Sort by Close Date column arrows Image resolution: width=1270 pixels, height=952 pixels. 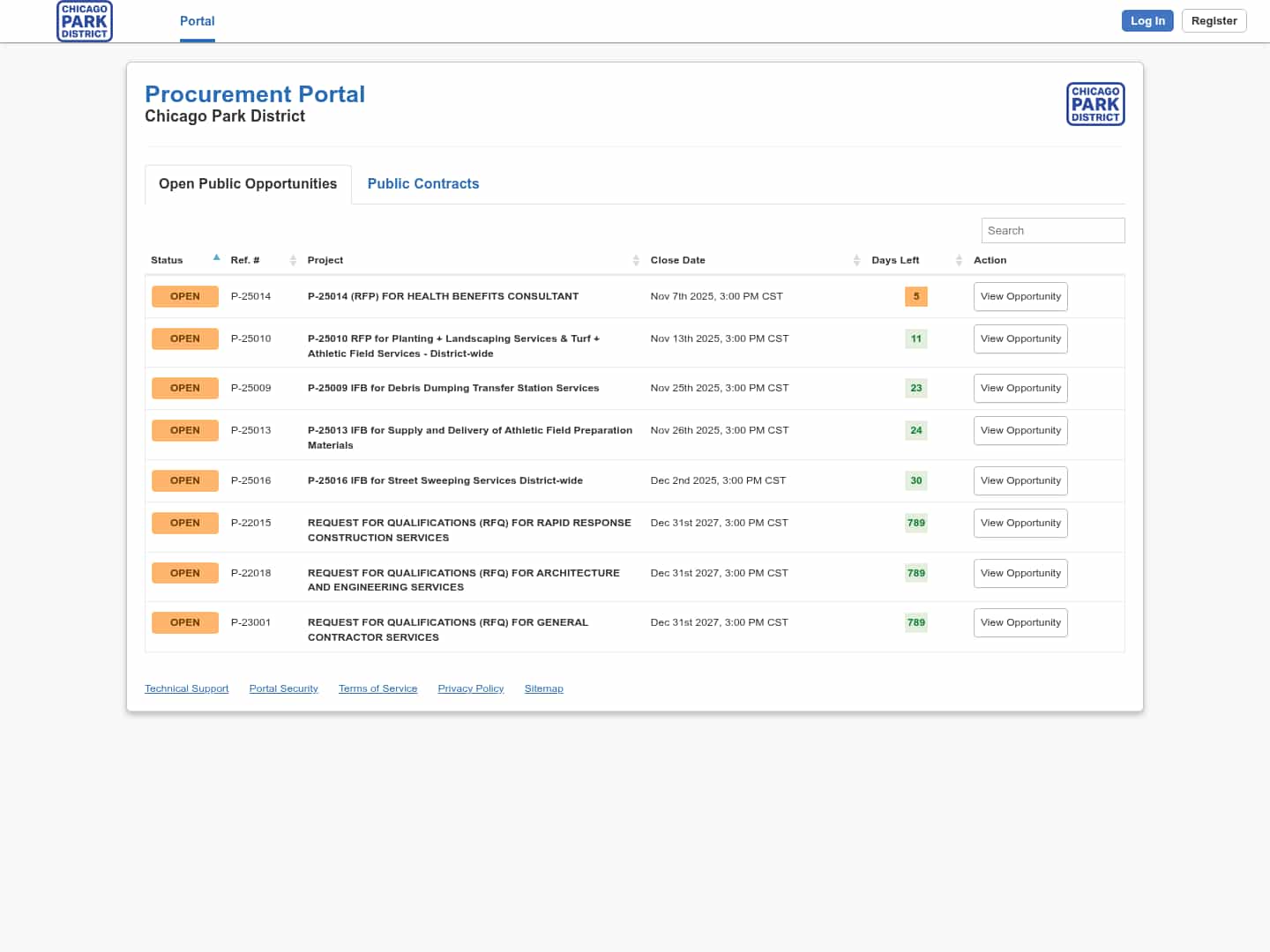coord(856,260)
